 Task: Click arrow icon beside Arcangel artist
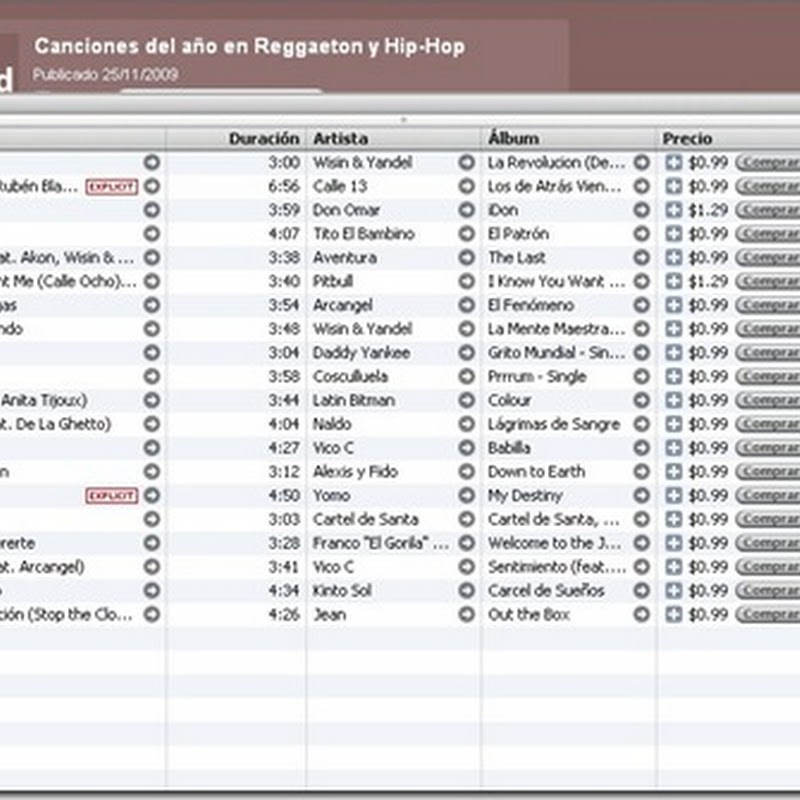466,305
